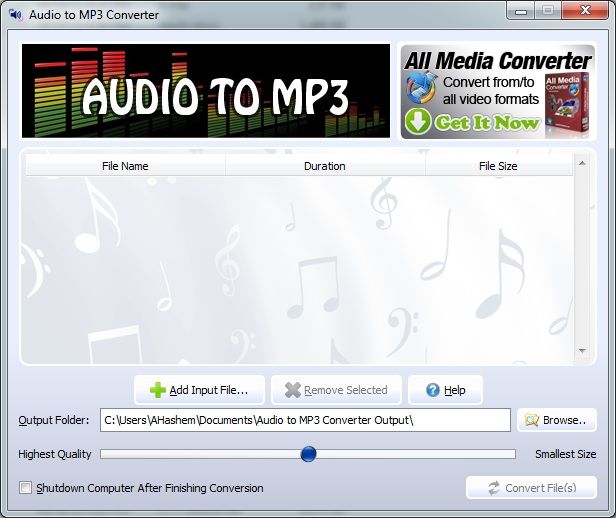The image size is (616, 518).
Task: Open Help
Action: [x=446, y=390]
